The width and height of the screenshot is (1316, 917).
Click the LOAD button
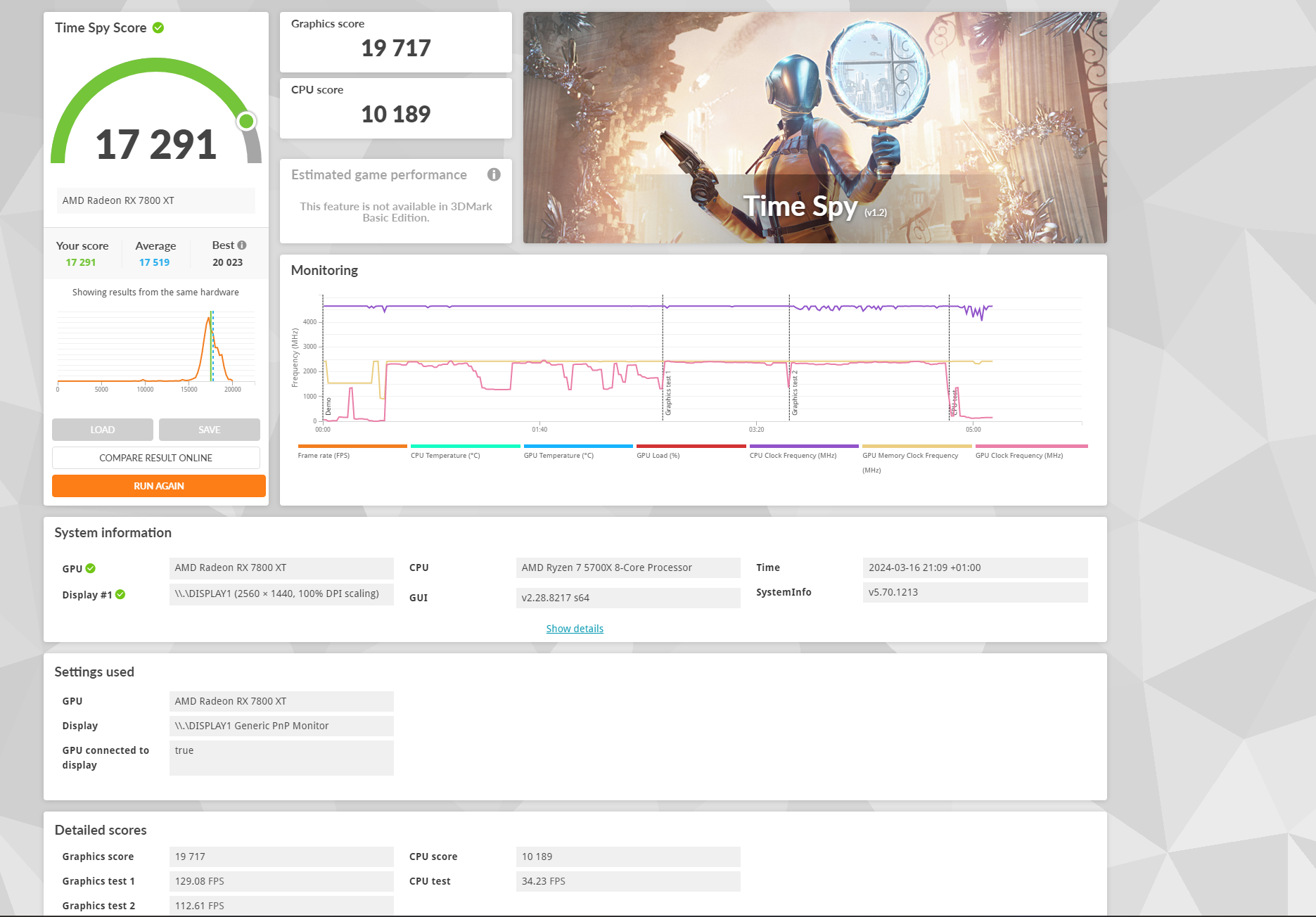103,430
